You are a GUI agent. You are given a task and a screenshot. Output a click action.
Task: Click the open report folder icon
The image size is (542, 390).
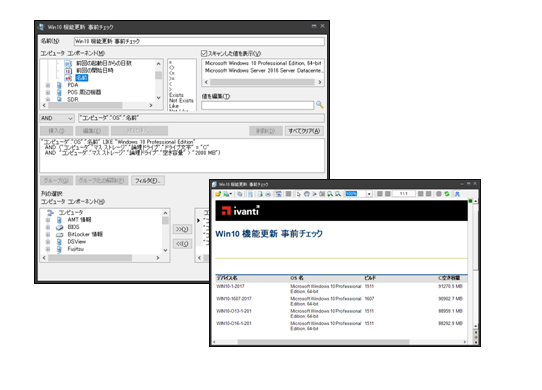(x=218, y=194)
